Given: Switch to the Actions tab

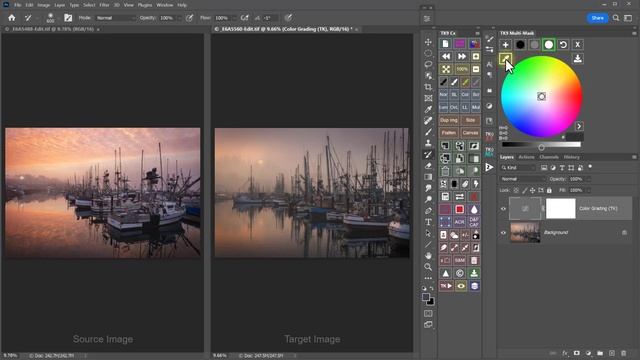Looking at the screenshot, I should click(x=526, y=157).
